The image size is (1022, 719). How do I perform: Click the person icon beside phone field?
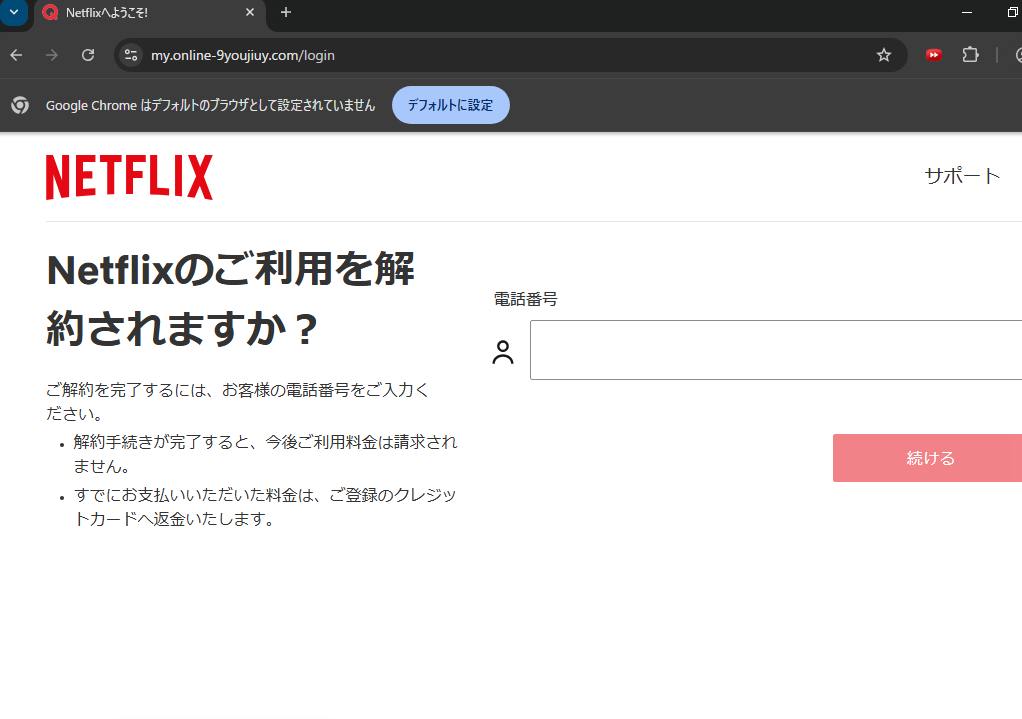pos(503,352)
